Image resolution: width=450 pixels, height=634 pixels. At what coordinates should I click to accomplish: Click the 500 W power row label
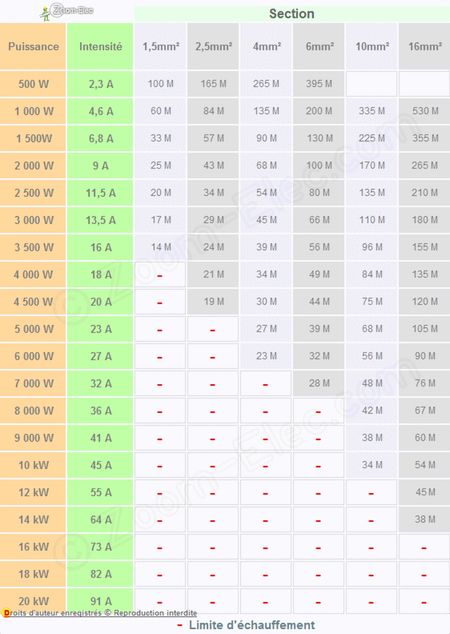(x=33, y=84)
